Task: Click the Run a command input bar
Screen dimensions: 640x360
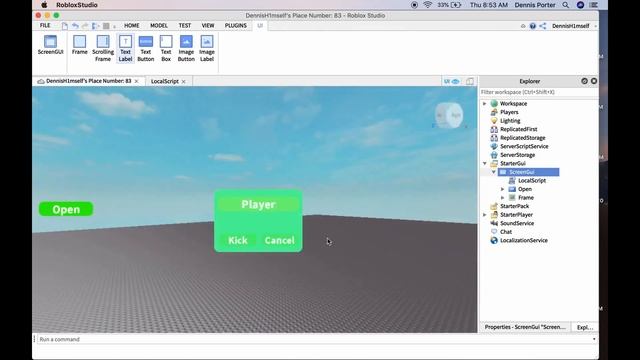Action: (x=313, y=339)
